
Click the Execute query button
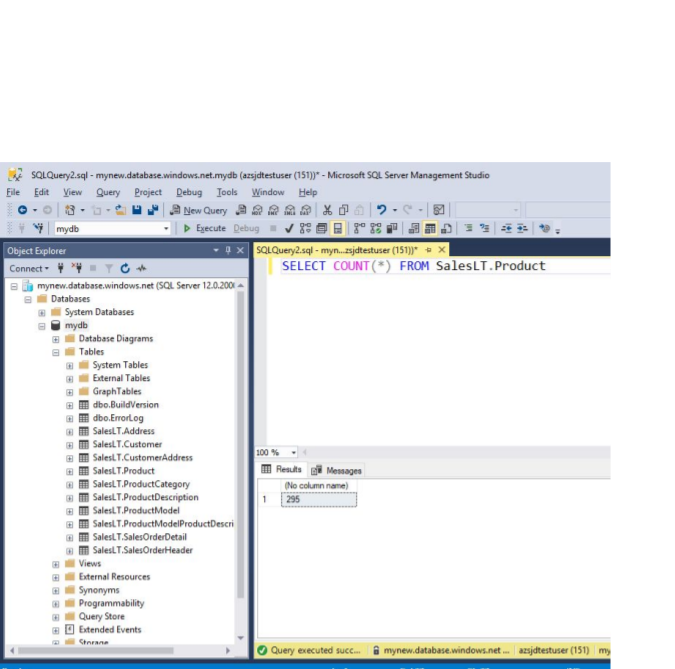click(x=204, y=229)
